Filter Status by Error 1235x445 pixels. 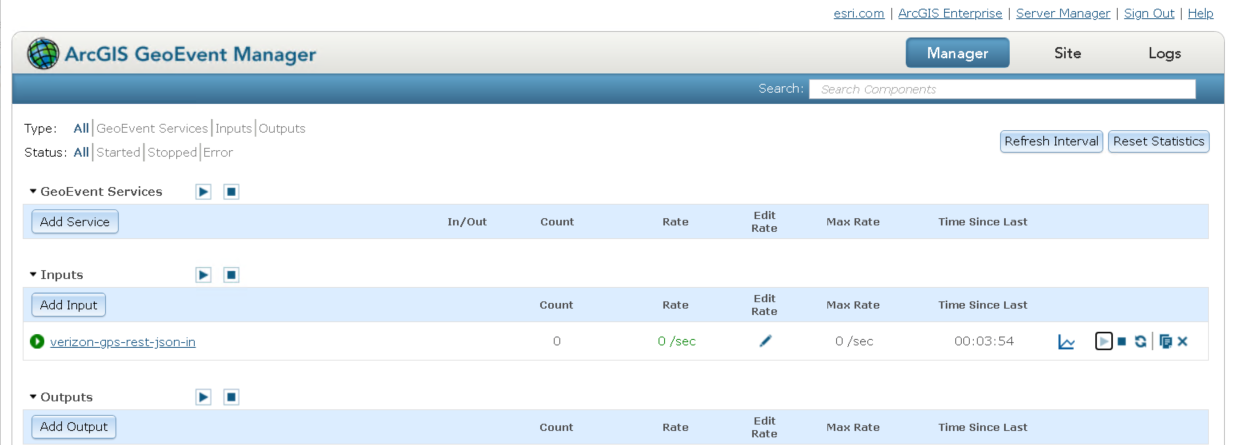[x=218, y=152]
